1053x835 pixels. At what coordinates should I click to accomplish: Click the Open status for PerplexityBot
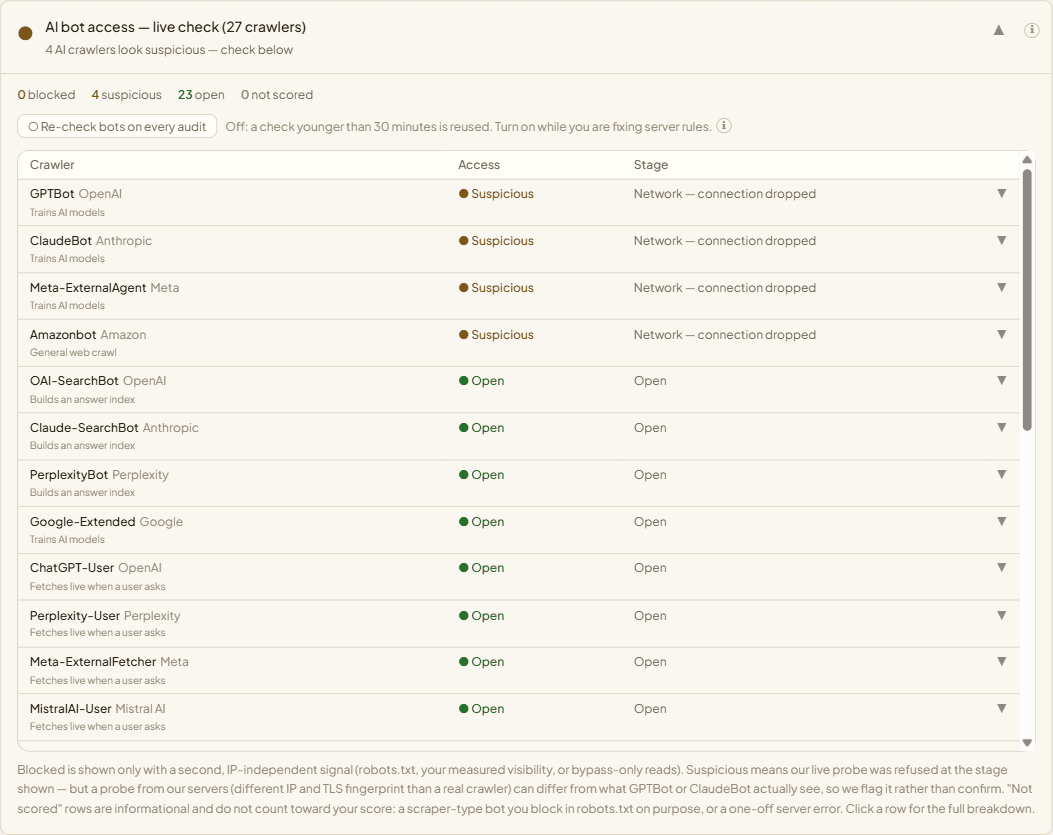click(482, 474)
